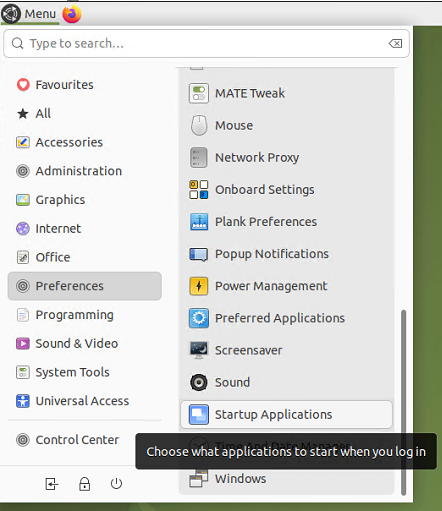442x511 pixels.
Task: Click the 'Plank Preferences' label
Action: tap(266, 222)
